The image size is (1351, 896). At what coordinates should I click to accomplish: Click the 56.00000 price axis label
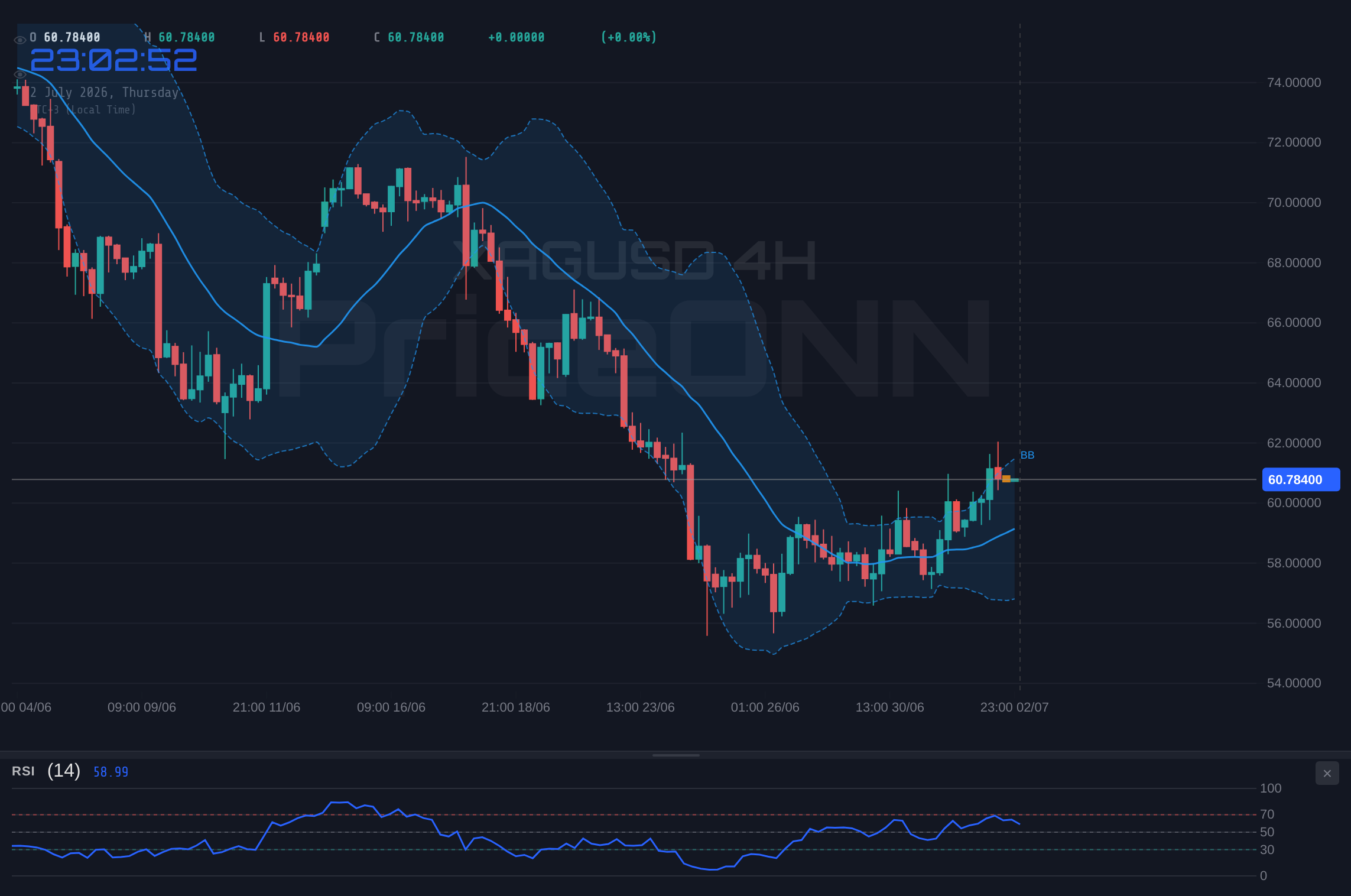click(1294, 624)
